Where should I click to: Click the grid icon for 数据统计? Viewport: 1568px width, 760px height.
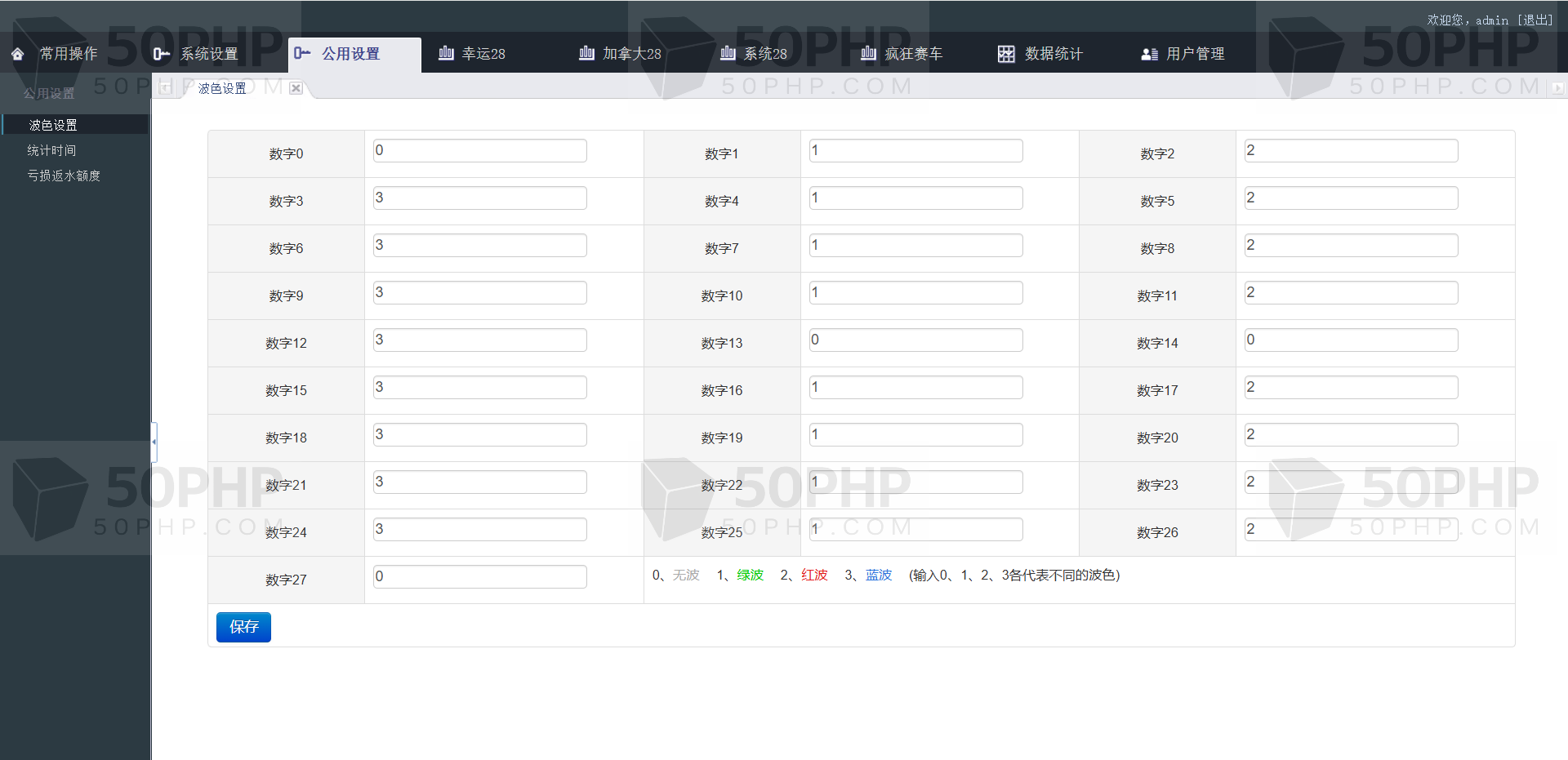pyautogui.click(x=1006, y=54)
